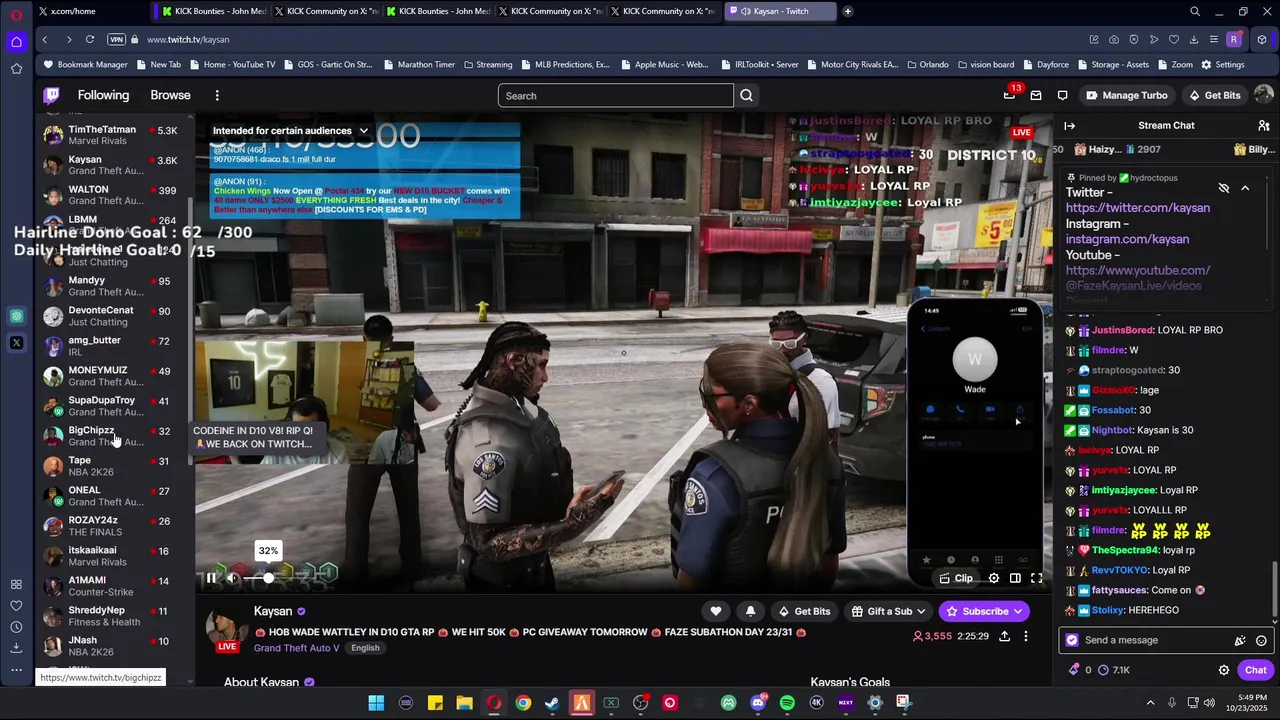1280x720 pixels.
Task: Open Spotify from the taskbar
Action: 787,703
